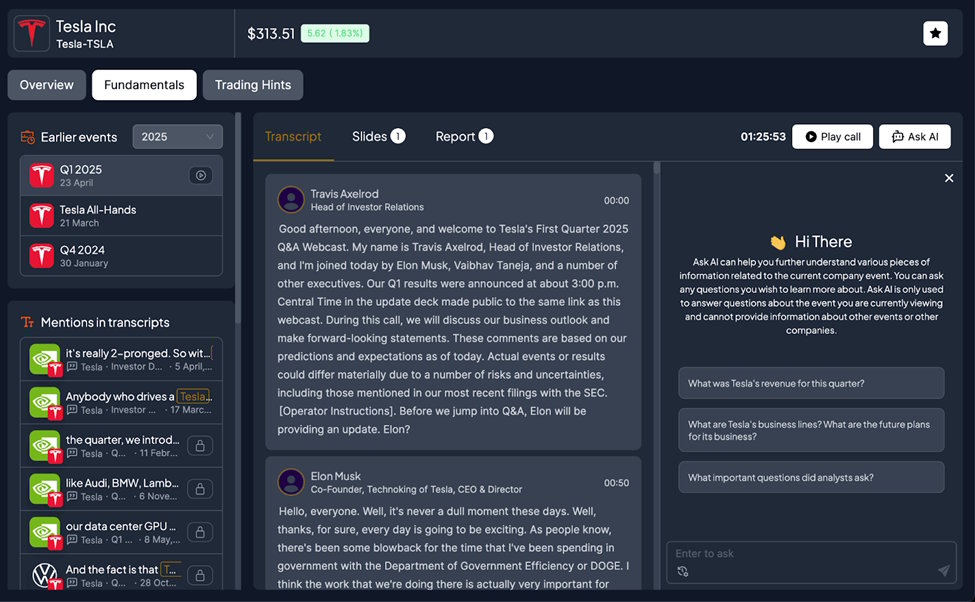Open the AI settings gear icon in the ask field
The image size is (975, 602).
coord(682,570)
